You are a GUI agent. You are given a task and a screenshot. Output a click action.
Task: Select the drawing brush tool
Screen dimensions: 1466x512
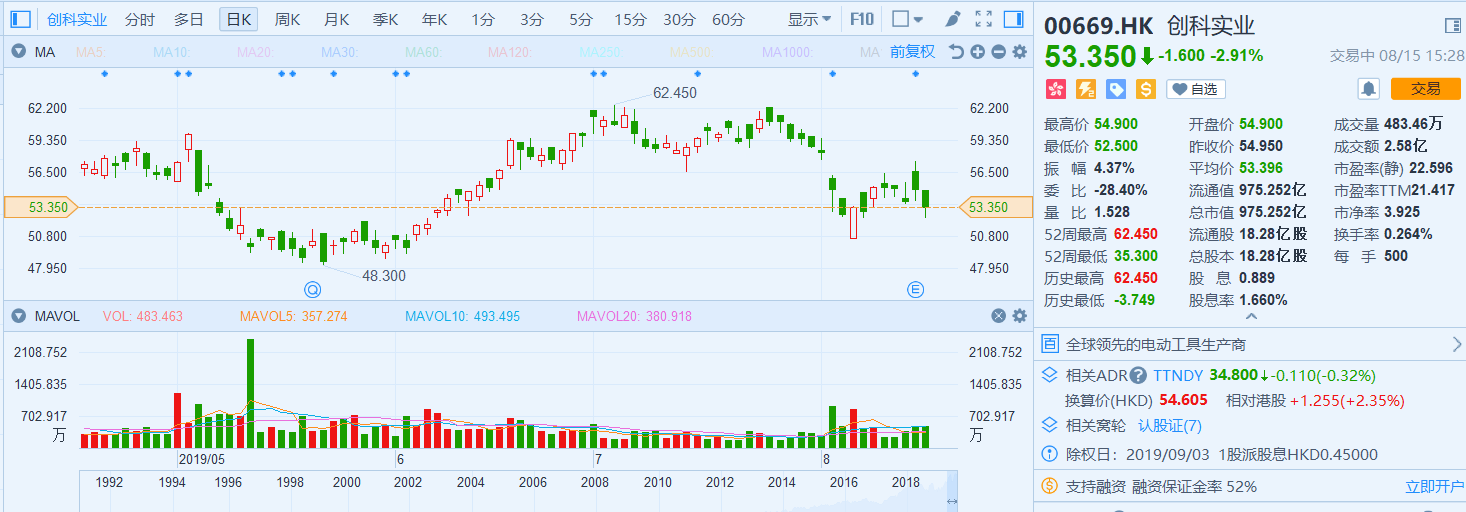pos(954,19)
